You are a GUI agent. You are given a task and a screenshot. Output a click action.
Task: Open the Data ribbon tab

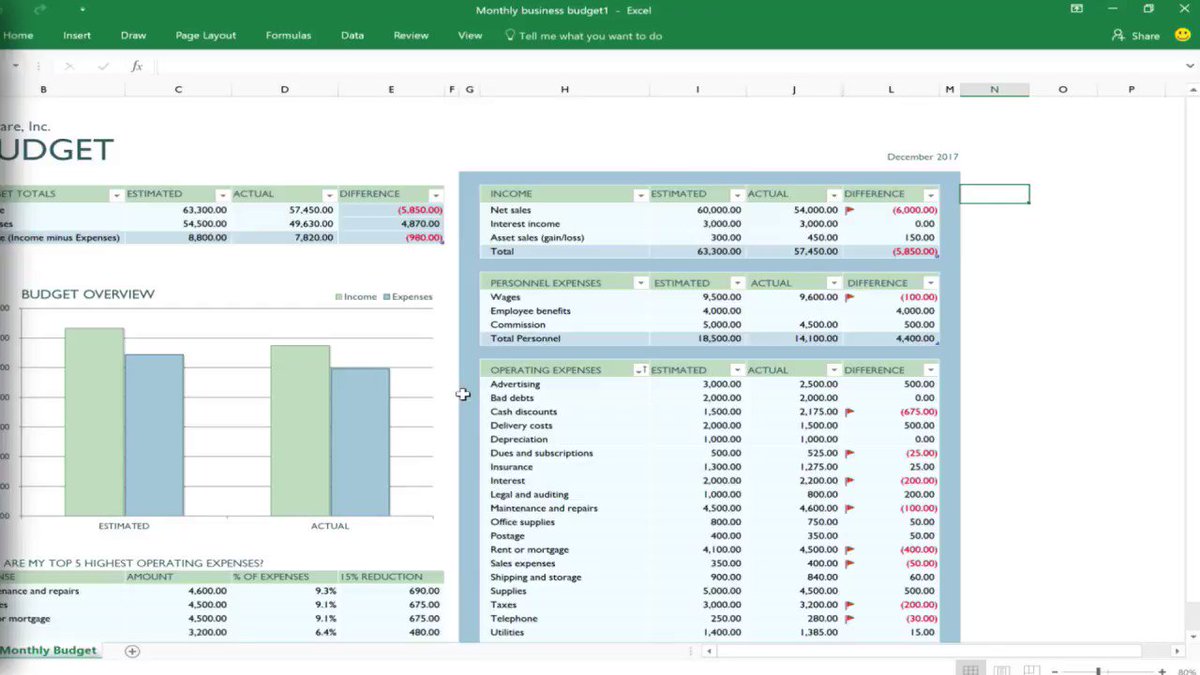pyautogui.click(x=352, y=35)
